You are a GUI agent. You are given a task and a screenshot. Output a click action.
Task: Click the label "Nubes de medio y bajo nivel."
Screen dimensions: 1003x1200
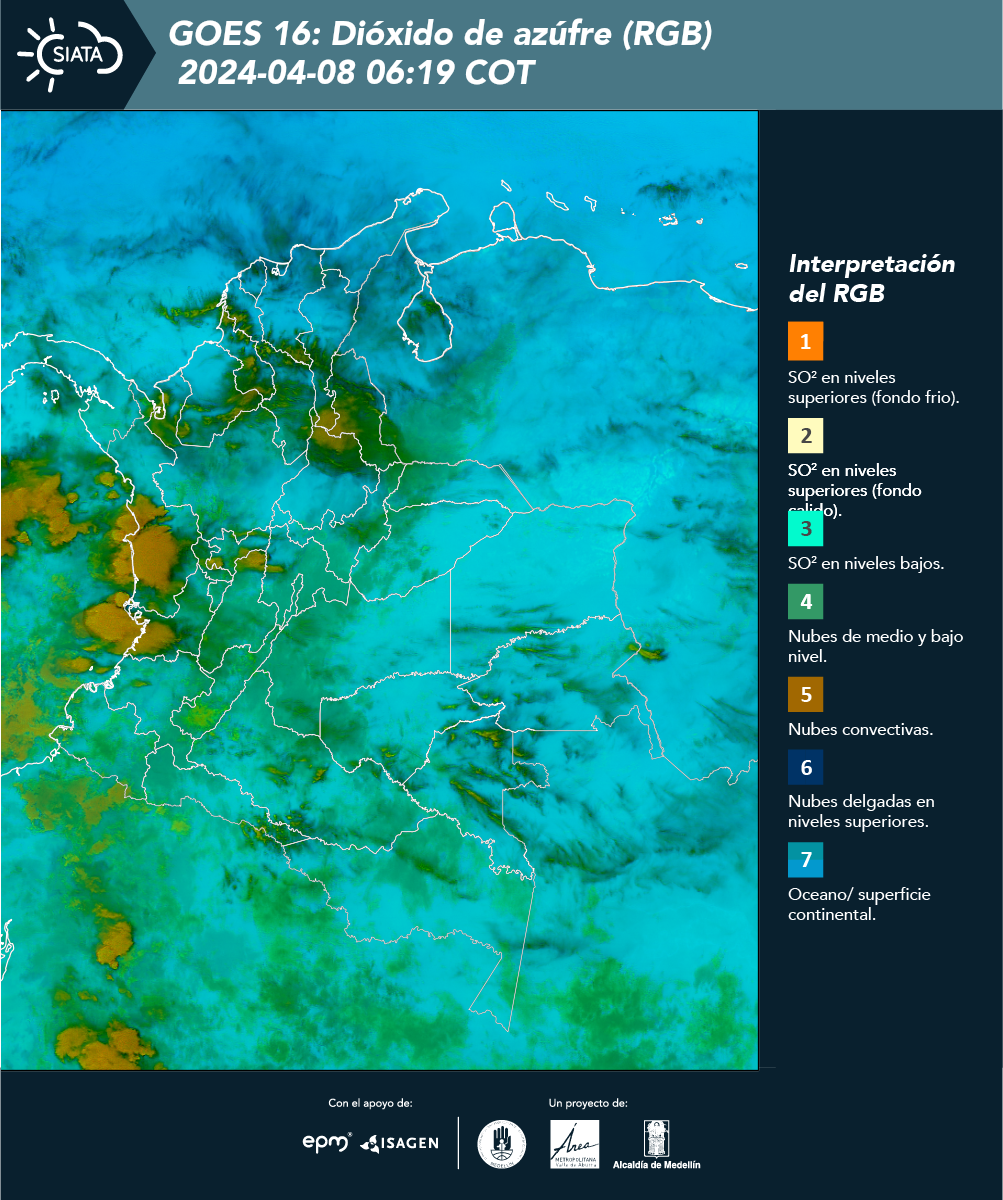(876, 646)
